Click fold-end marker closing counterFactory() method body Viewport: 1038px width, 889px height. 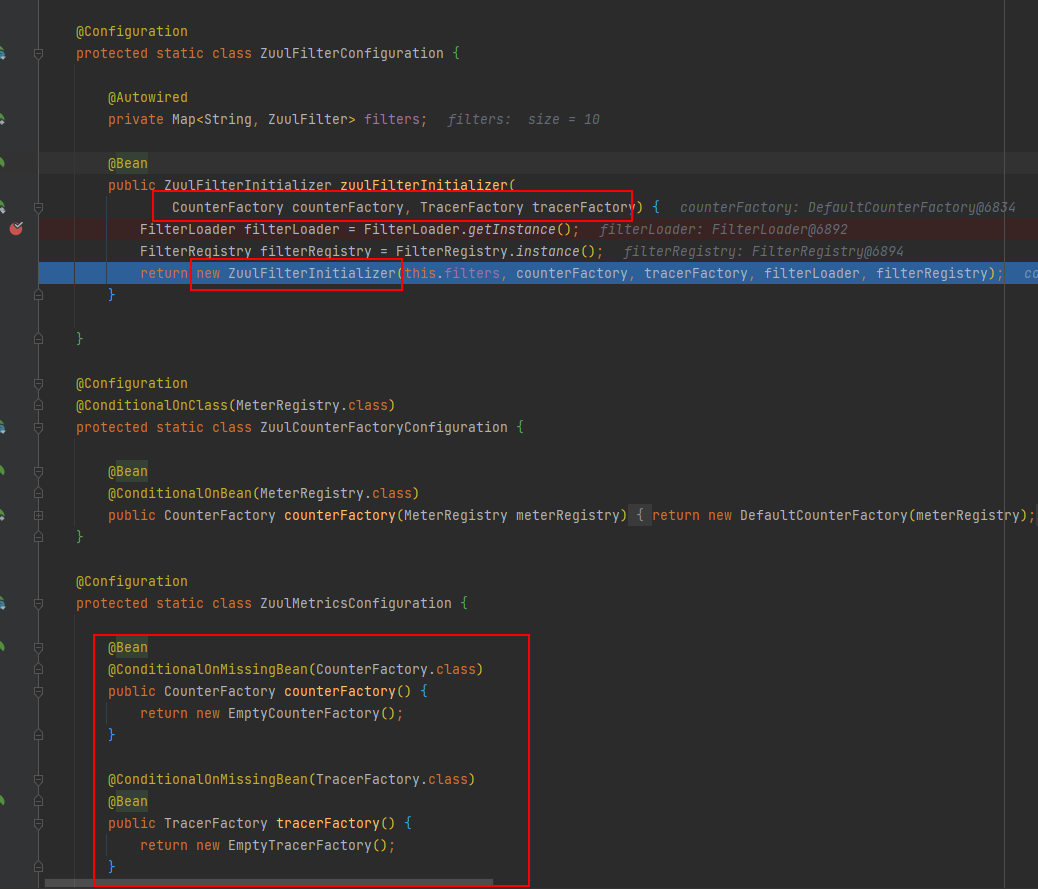(38, 735)
